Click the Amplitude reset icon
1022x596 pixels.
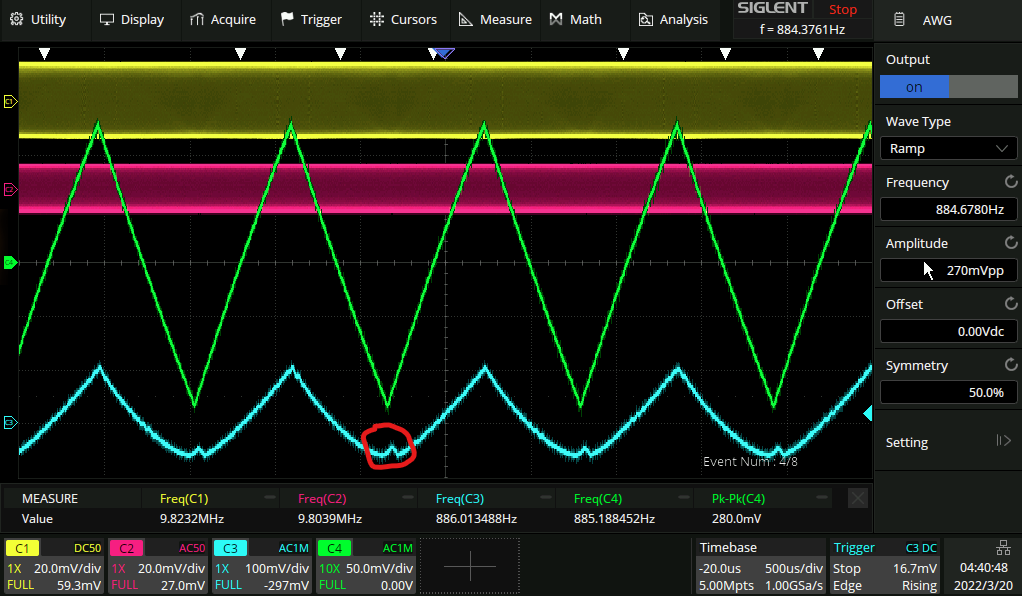pyautogui.click(x=1011, y=244)
